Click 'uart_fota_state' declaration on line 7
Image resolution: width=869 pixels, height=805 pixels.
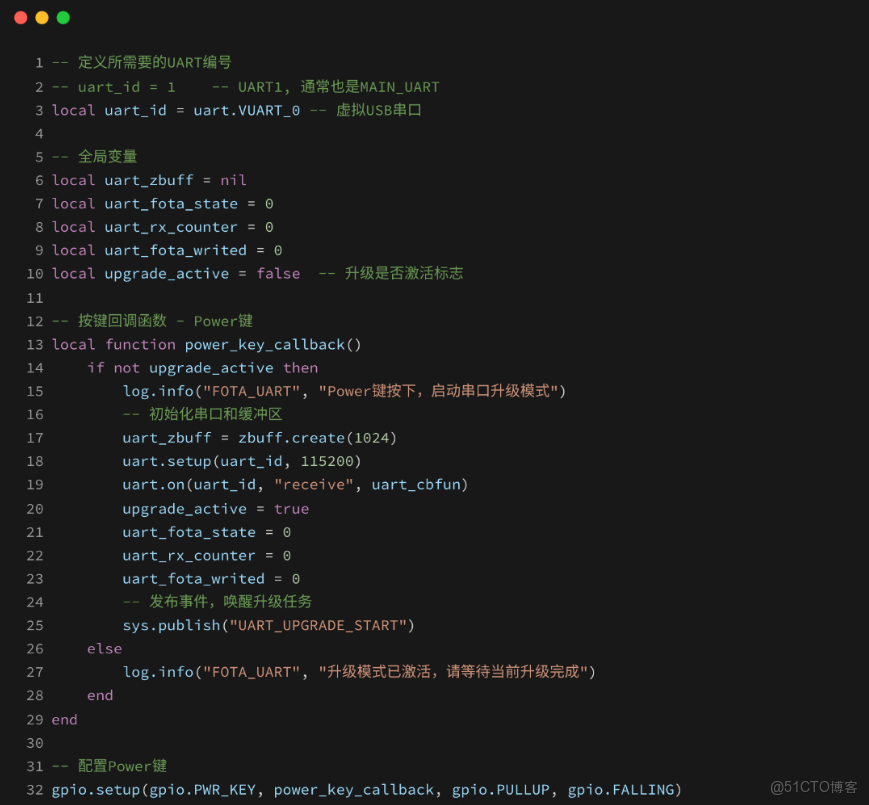click(x=171, y=204)
